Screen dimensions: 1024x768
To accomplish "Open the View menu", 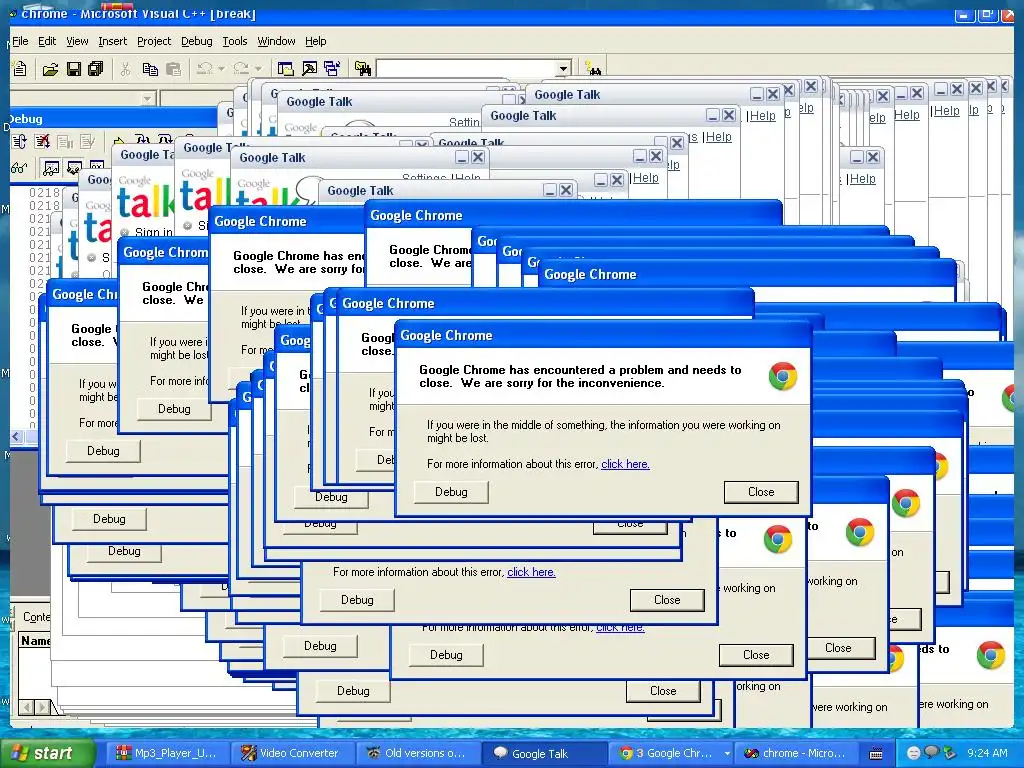I will tap(77, 41).
